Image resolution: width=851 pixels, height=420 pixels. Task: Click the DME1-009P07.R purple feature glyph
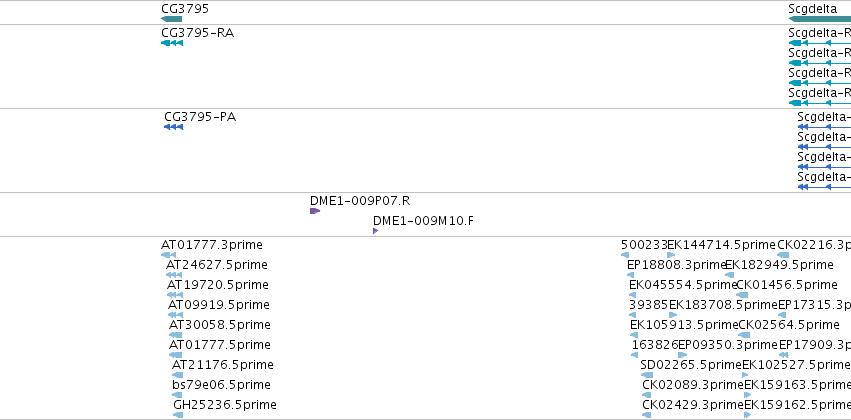pyautogui.click(x=314, y=211)
